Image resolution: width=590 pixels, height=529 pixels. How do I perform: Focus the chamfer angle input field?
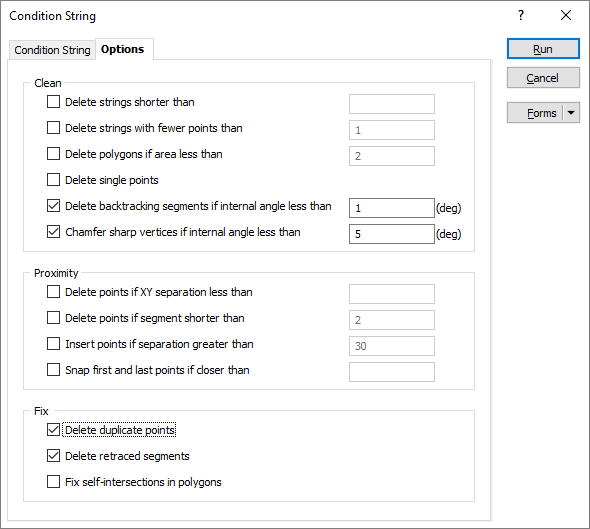(392, 234)
